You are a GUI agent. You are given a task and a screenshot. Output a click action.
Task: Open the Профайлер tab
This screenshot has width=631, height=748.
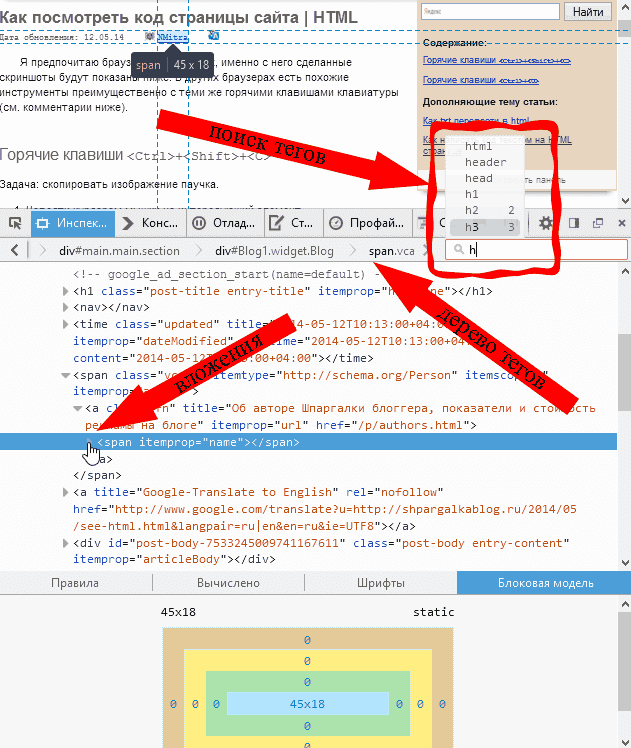[x=367, y=223]
